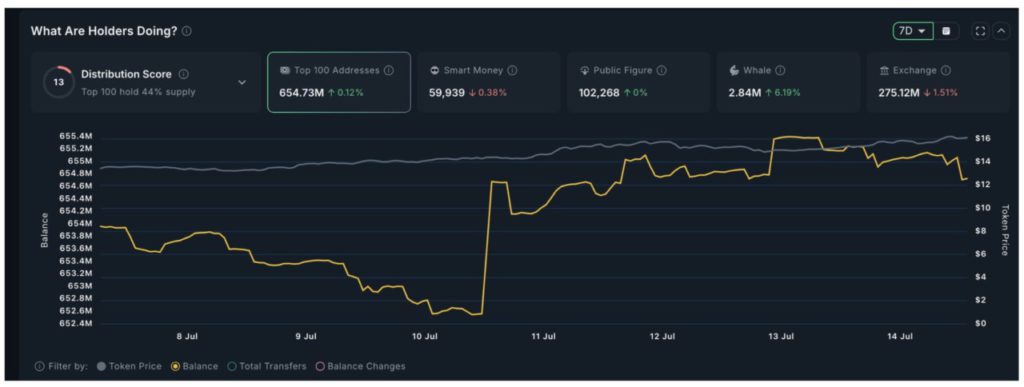
Task: Click info icon on Top 100 Addresses
Action: pos(389,70)
